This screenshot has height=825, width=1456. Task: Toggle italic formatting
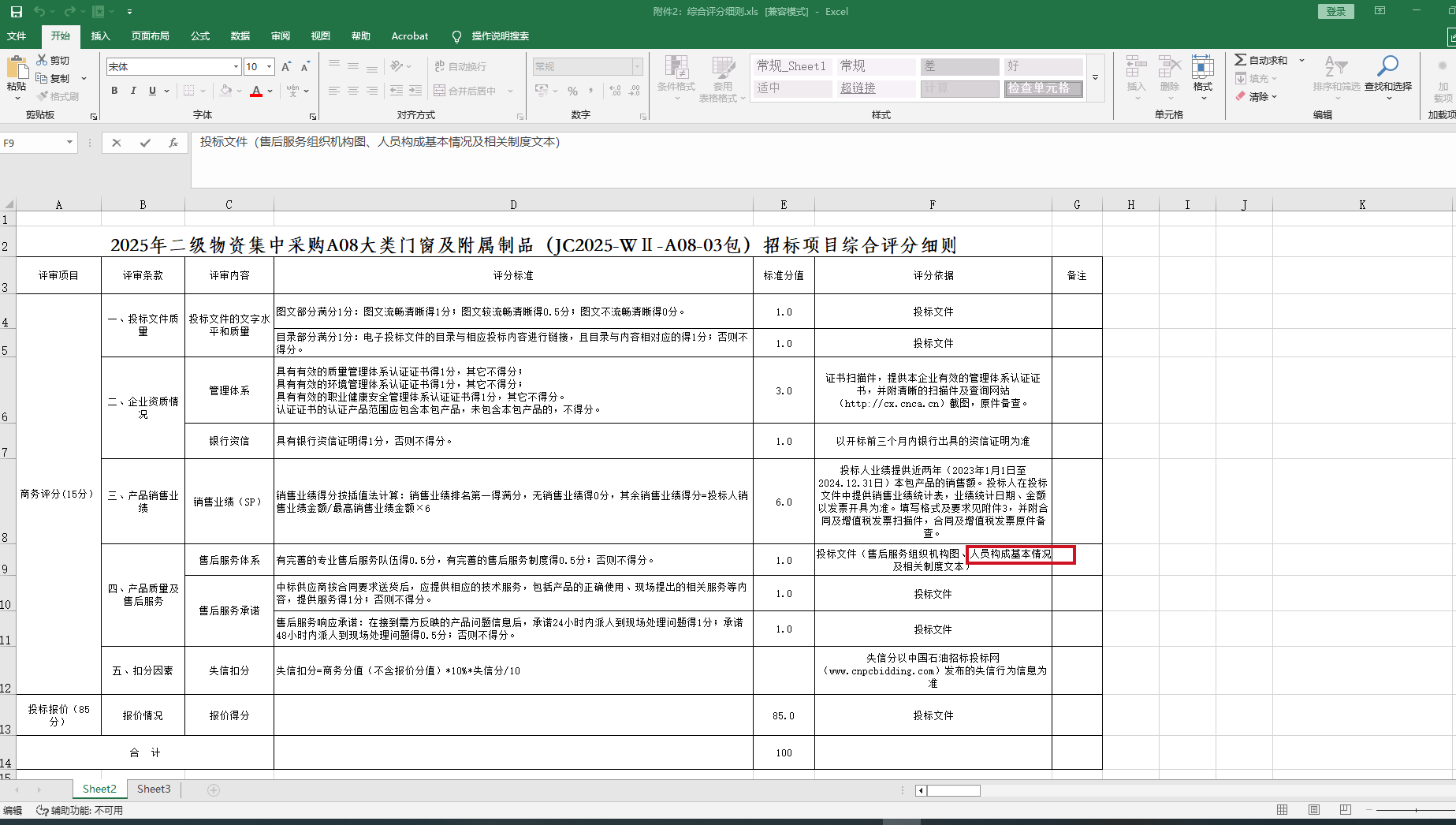coord(133,91)
